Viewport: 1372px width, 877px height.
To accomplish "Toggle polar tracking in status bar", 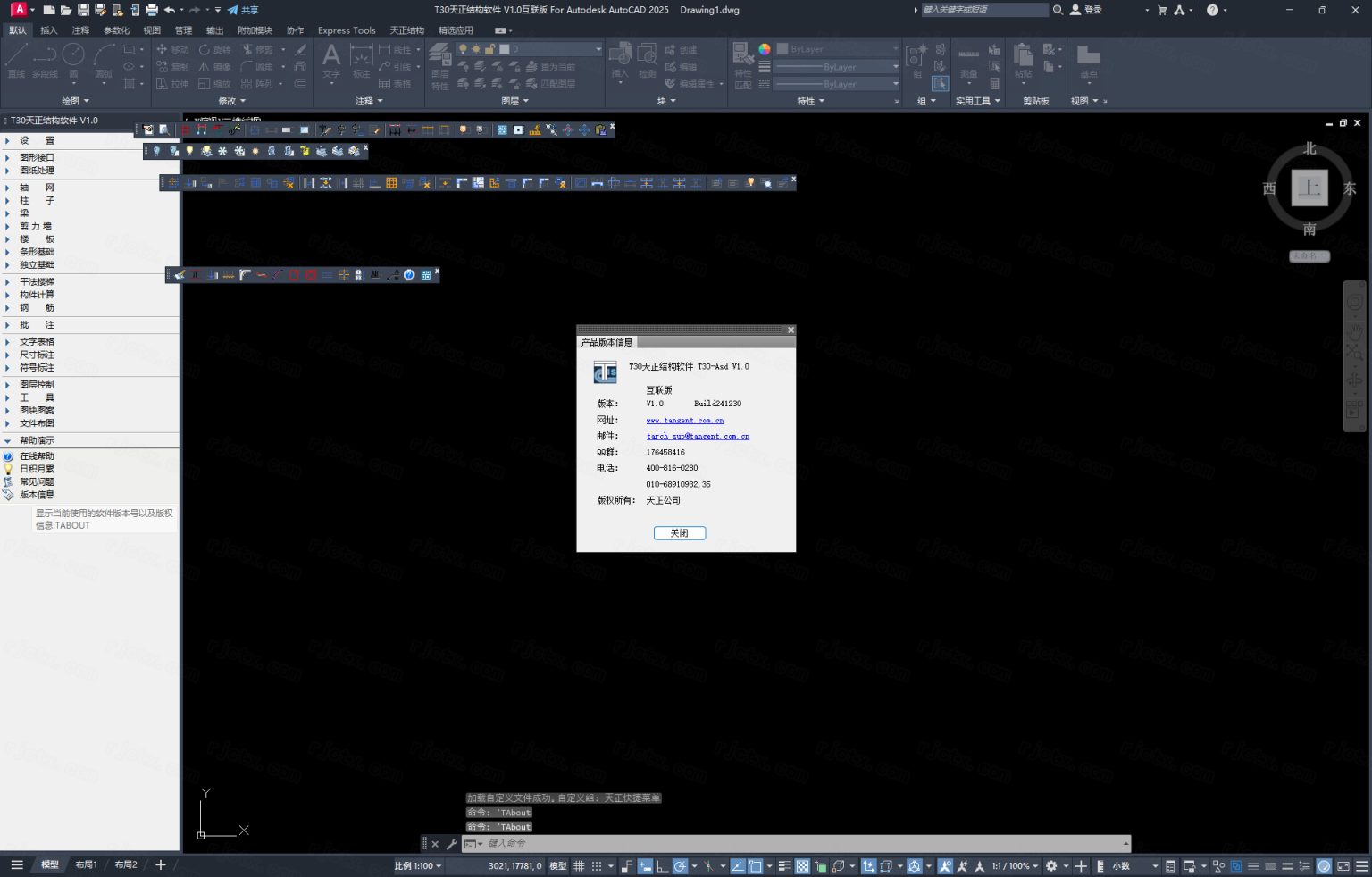I will (680, 866).
